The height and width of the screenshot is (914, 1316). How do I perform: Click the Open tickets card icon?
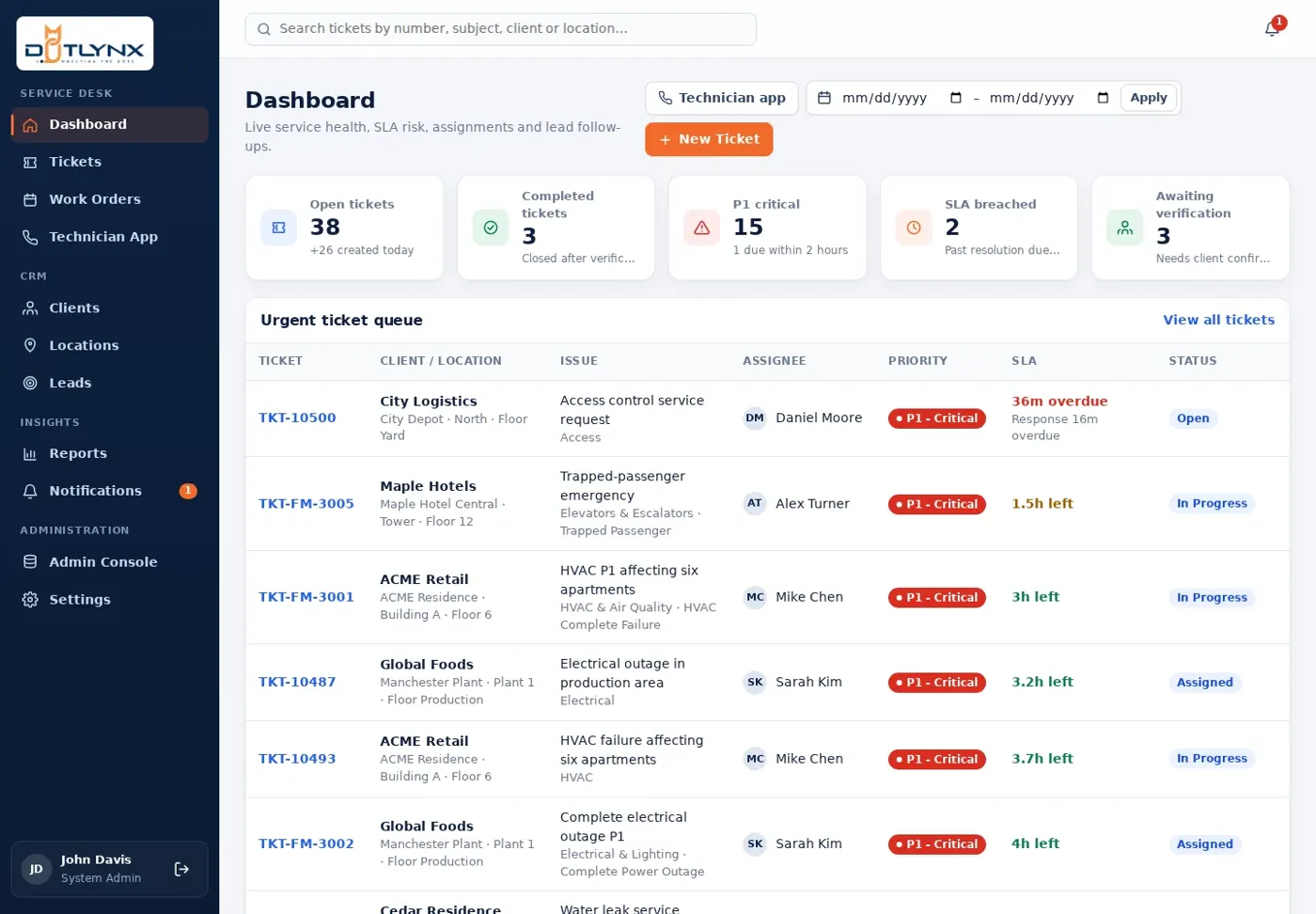(x=278, y=228)
